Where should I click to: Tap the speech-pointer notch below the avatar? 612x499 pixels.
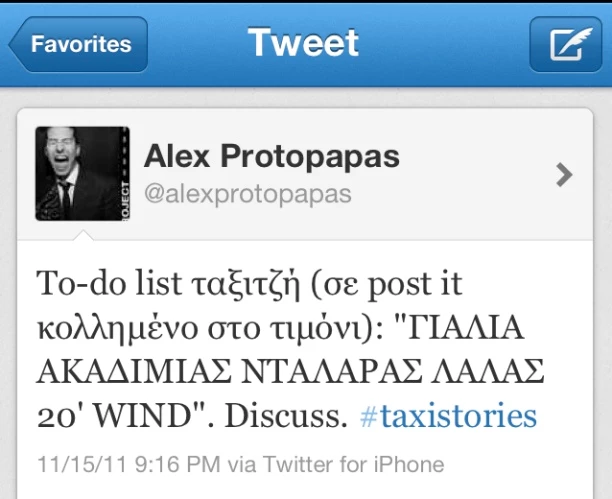coord(83,235)
